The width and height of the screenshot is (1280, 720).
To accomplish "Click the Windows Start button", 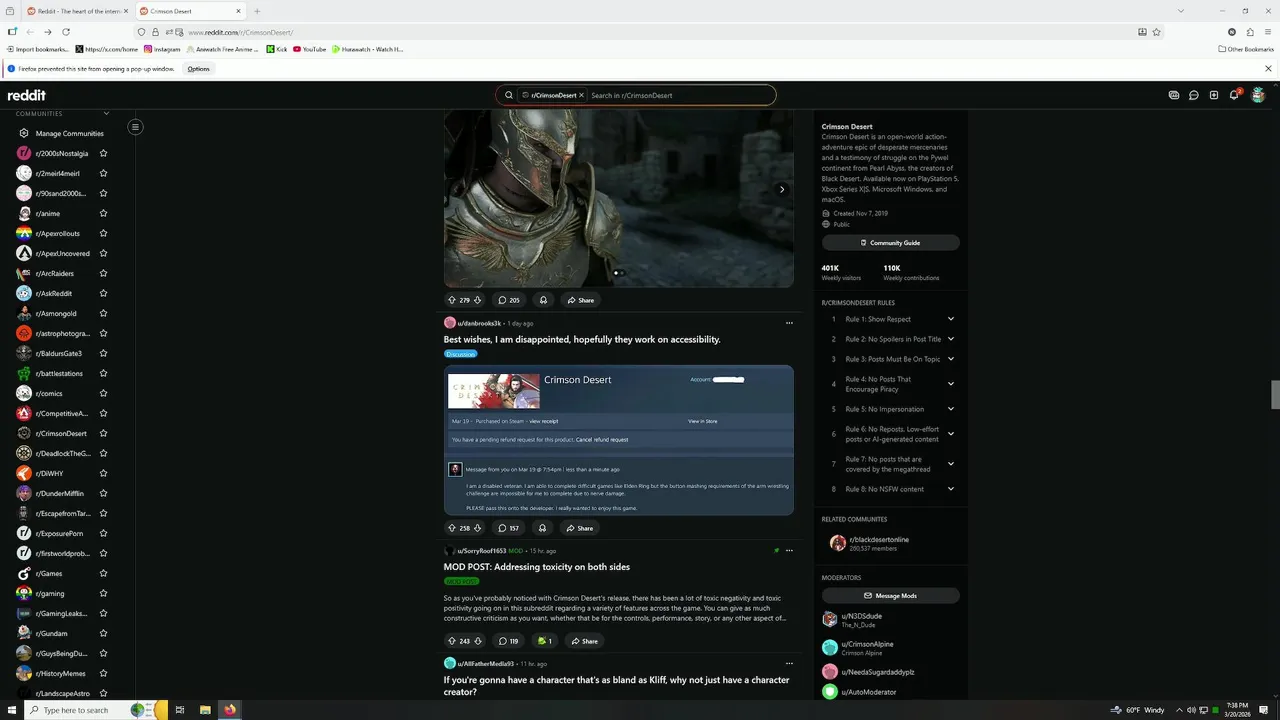I will 11,710.
